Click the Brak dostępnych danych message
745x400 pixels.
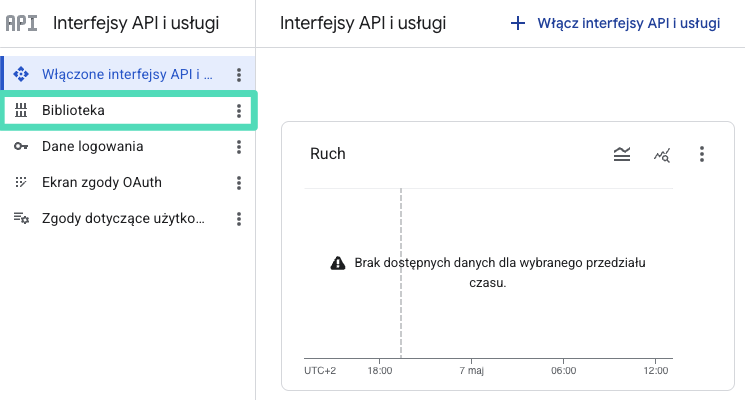pos(500,273)
